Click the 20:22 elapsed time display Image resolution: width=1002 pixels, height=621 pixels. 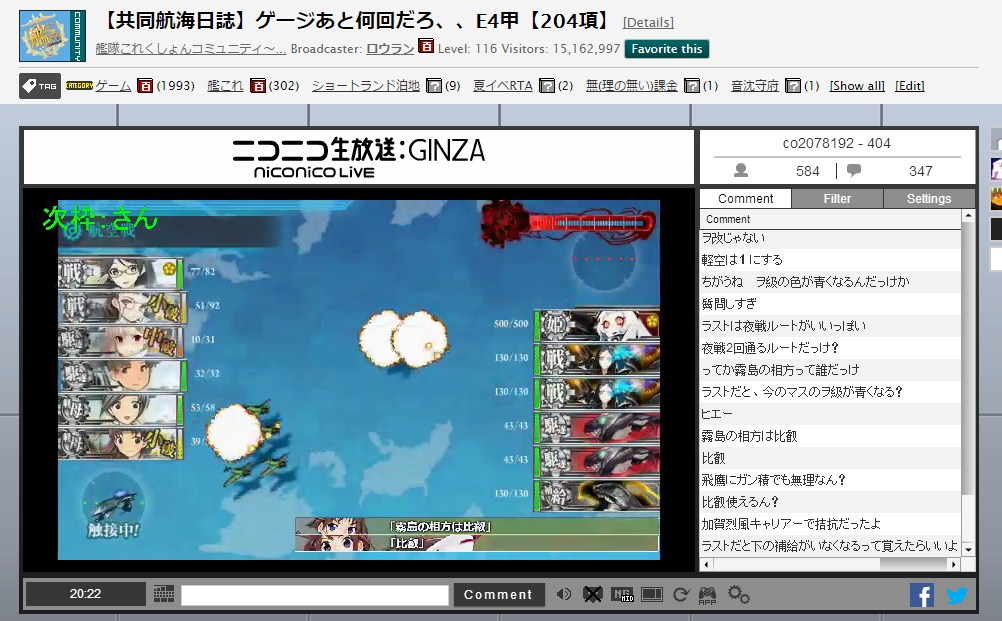[85, 594]
